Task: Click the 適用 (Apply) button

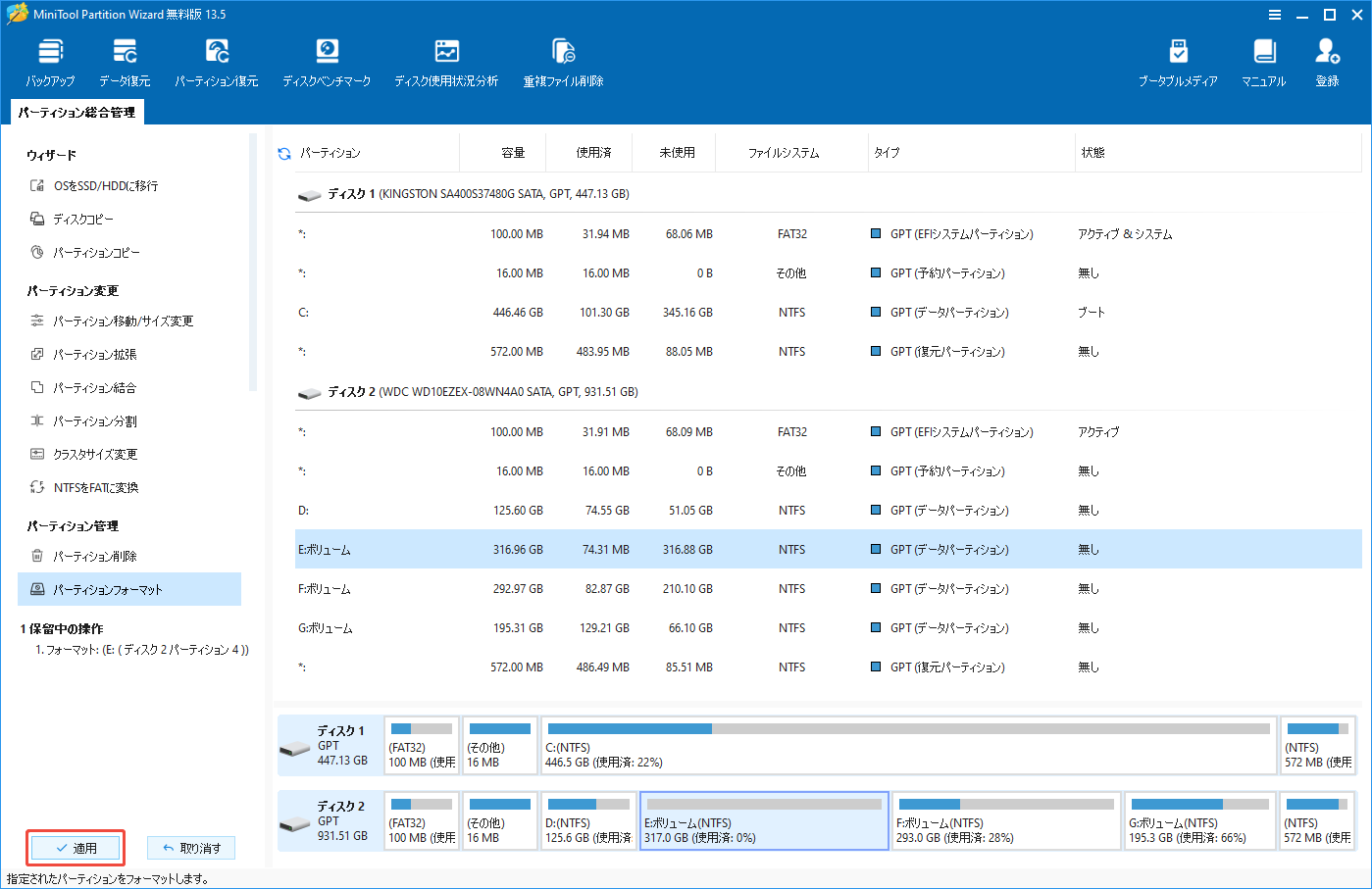Action: [x=76, y=847]
